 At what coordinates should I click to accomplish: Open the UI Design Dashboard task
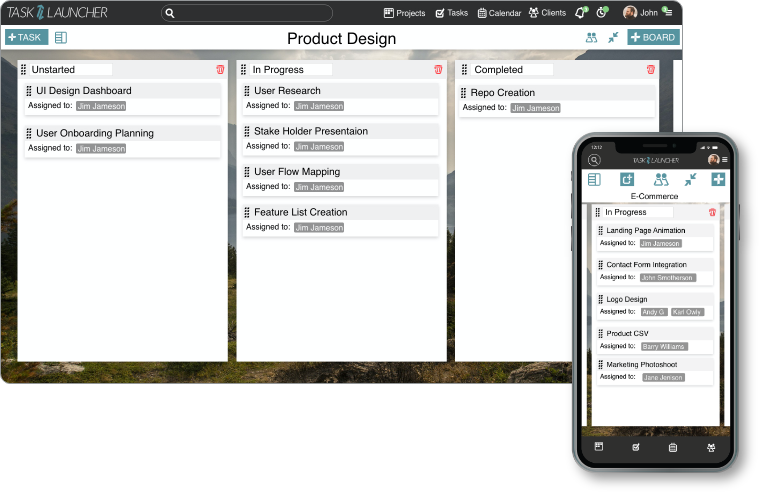[122, 99]
